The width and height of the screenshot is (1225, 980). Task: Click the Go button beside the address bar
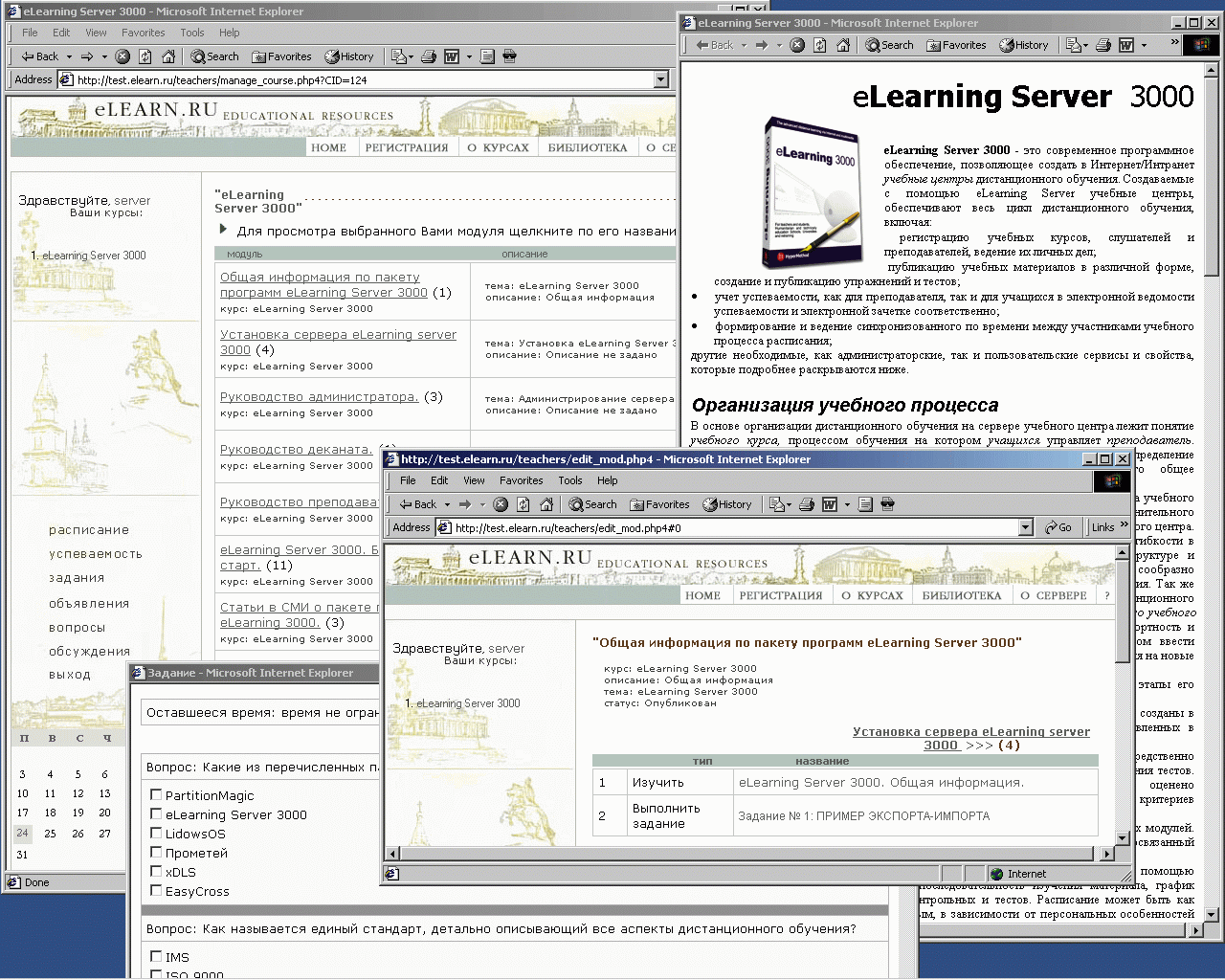click(1058, 527)
